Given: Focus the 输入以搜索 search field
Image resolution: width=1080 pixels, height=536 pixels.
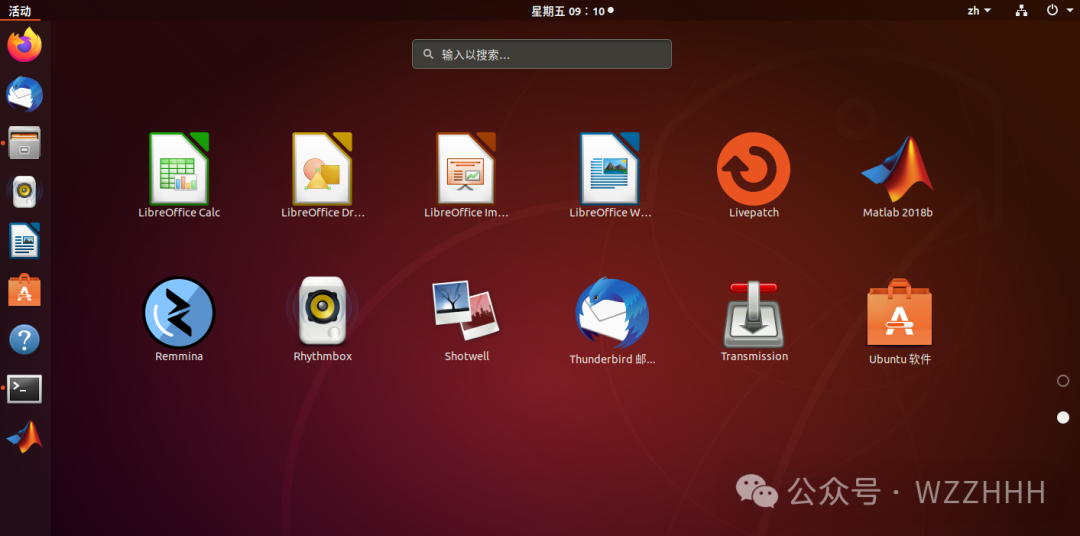Looking at the screenshot, I should (x=541, y=54).
